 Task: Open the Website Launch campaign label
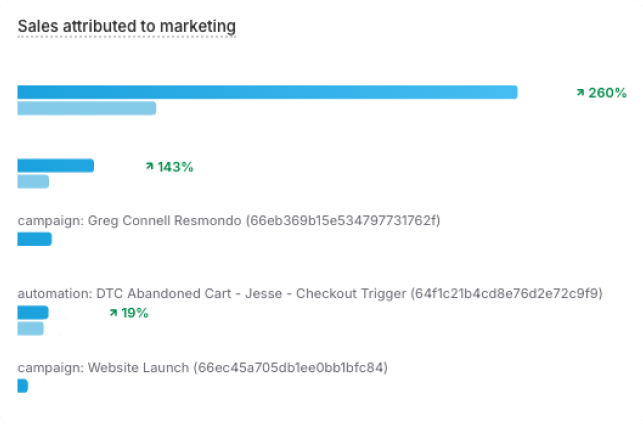click(103, 367)
